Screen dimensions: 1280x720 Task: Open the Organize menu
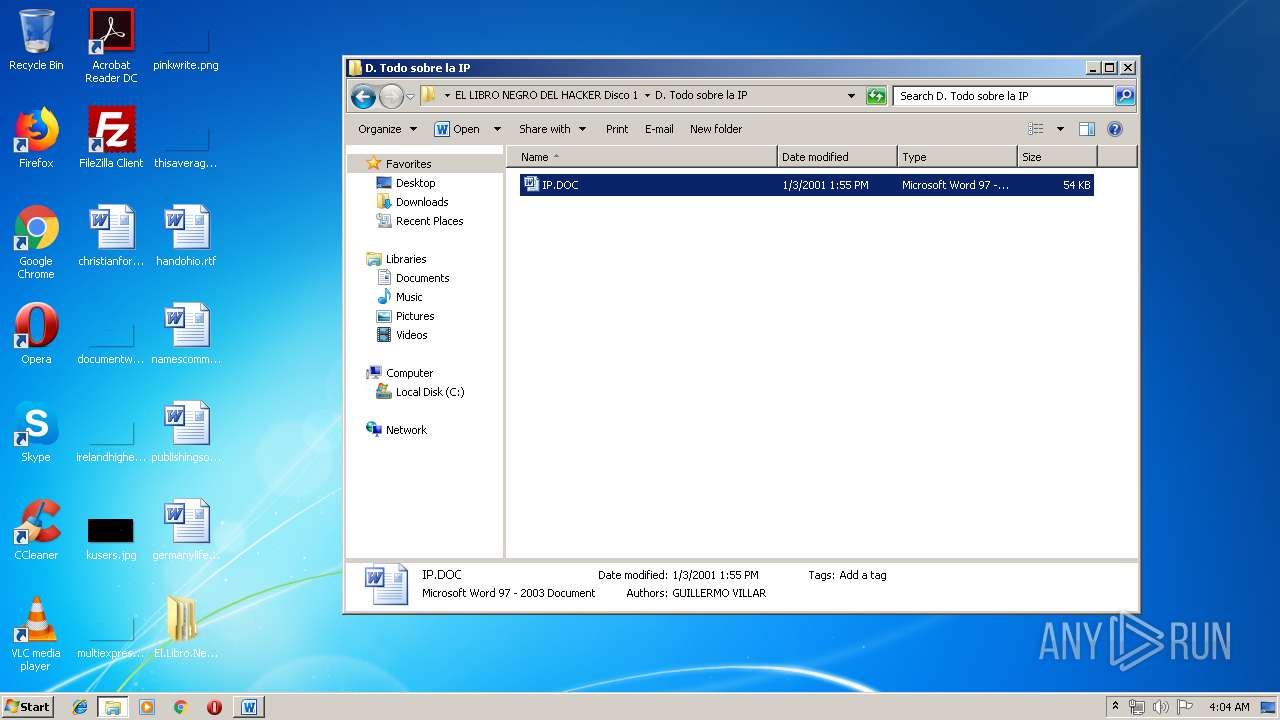pos(387,129)
